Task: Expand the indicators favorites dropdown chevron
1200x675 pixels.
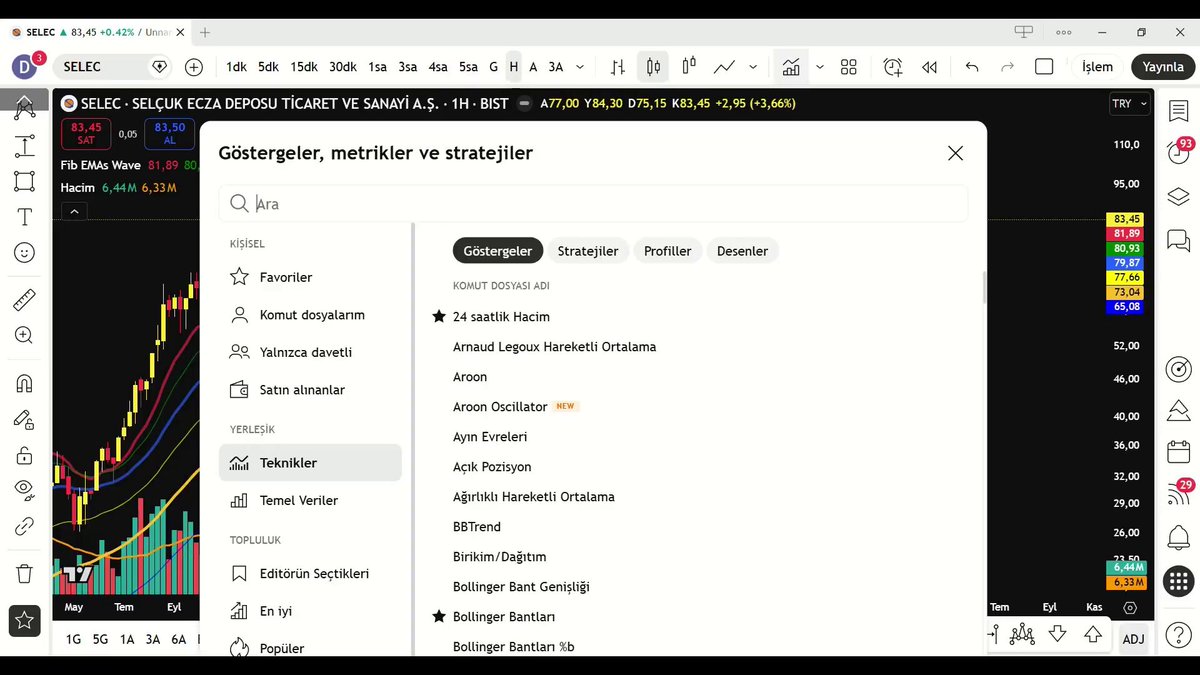Action: [x=820, y=67]
